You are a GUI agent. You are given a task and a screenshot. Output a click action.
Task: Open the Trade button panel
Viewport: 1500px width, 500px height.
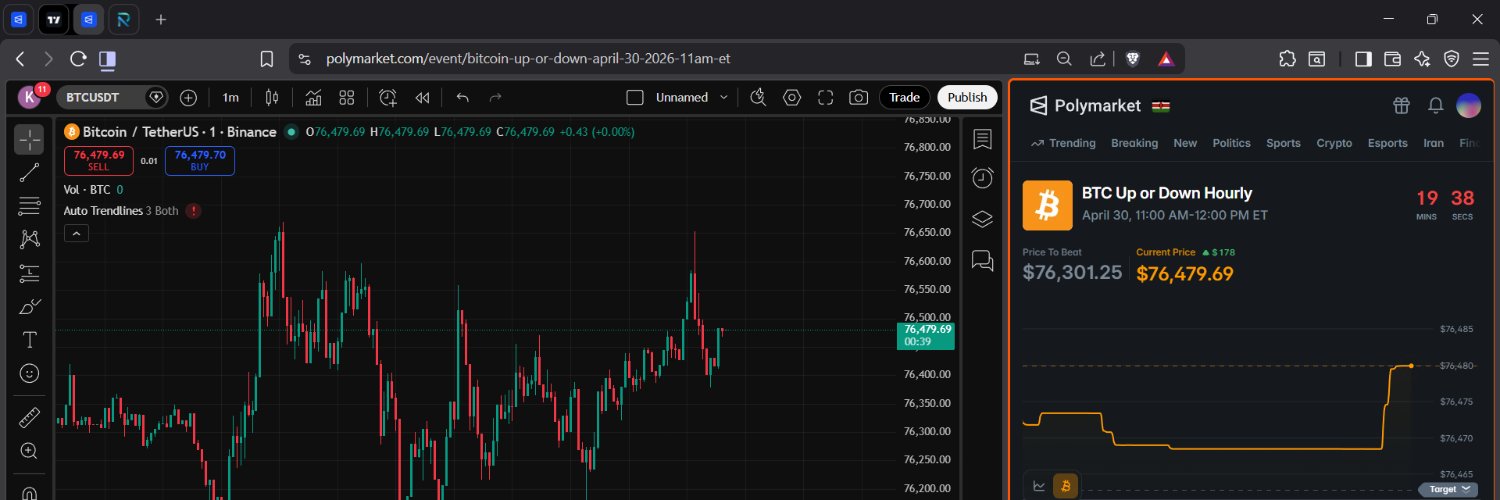click(904, 97)
